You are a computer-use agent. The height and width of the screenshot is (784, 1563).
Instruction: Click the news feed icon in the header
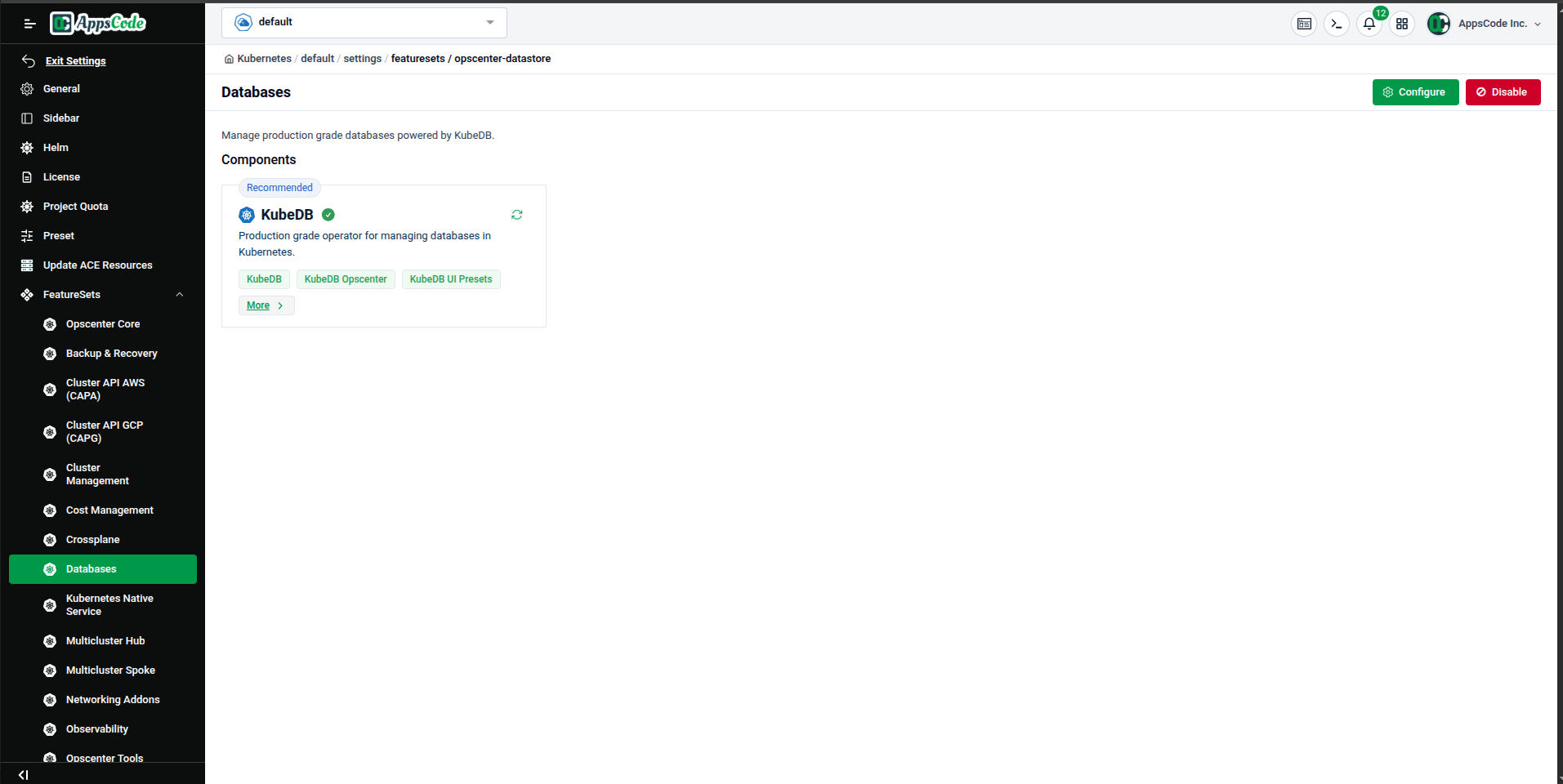(x=1304, y=24)
